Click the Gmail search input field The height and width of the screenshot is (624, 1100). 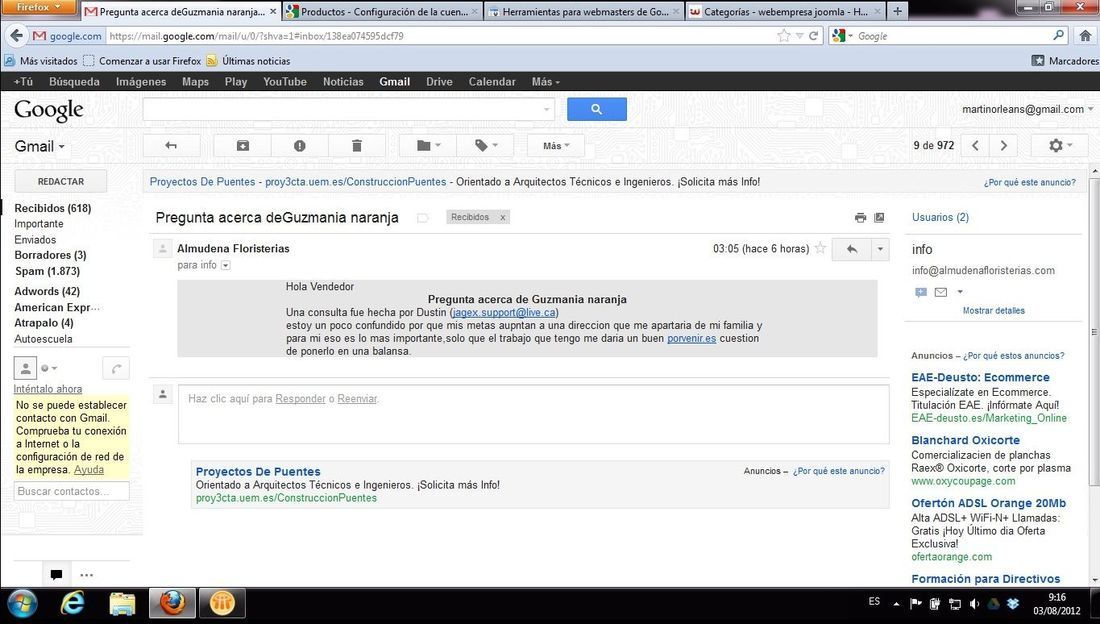pyautogui.click(x=343, y=109)
